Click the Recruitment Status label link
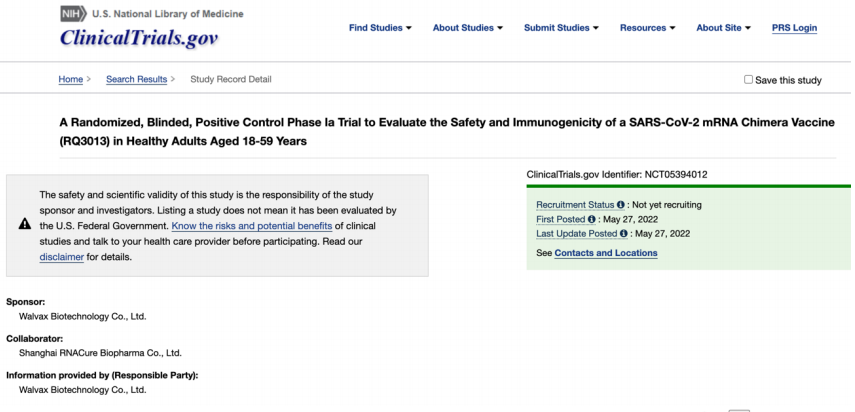 pyautogui.click(x=575, y=205)
